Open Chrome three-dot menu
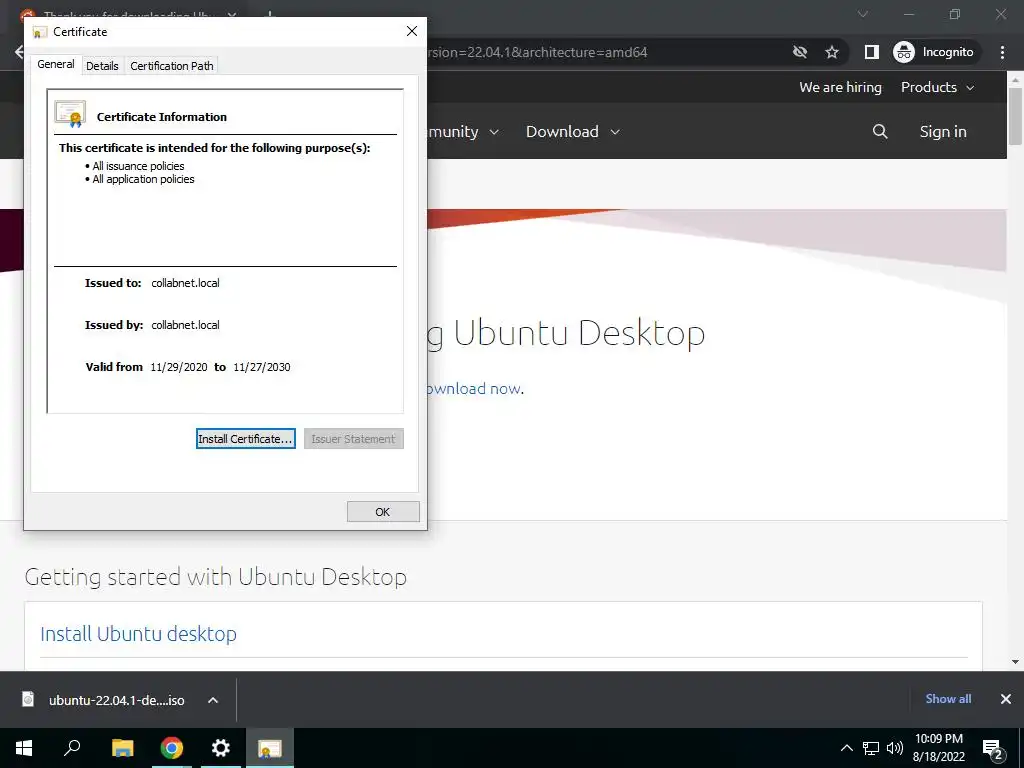Screen dimensions: 1024x768 click(1002, 52)
